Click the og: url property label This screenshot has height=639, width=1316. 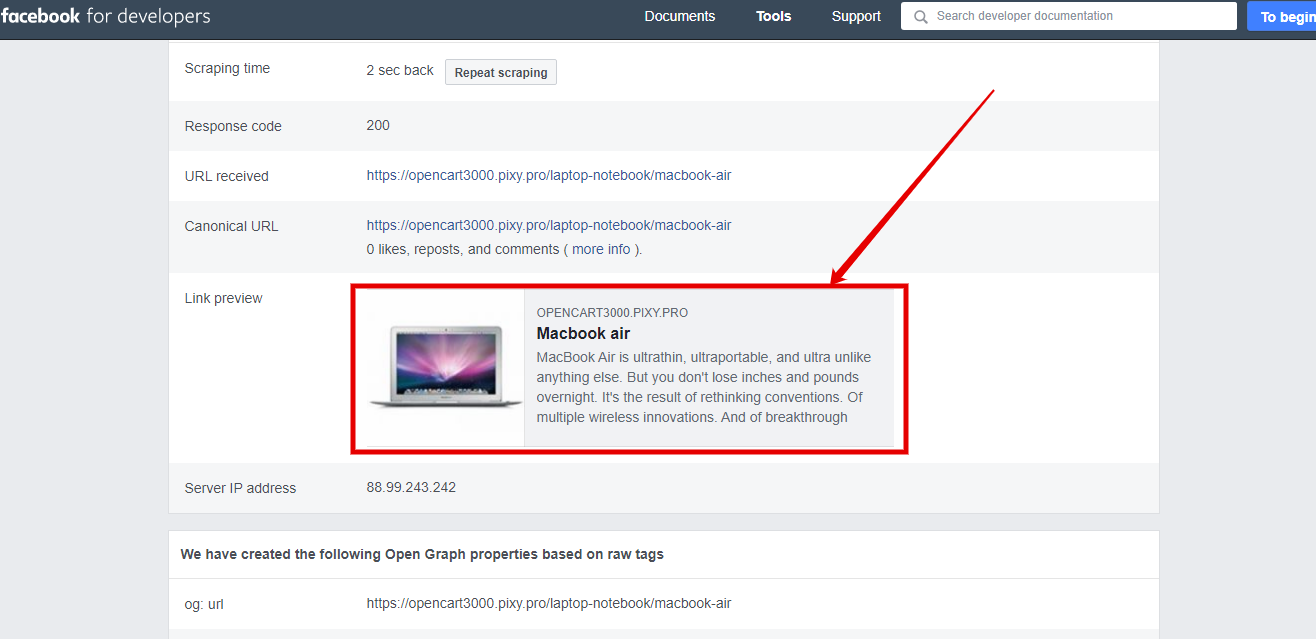pyautogui.click(x=204, y=604)
